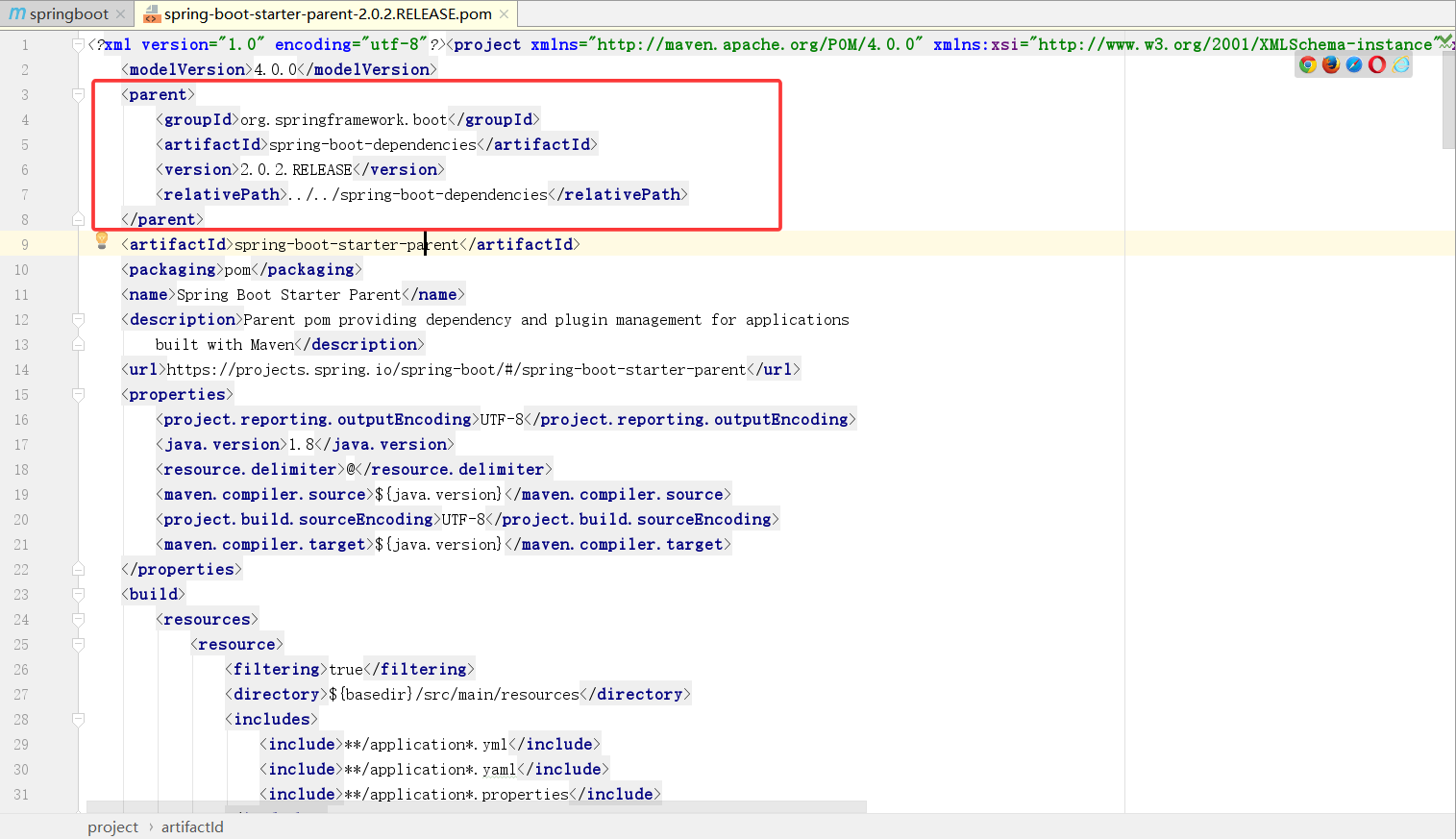Open preview in Firefox browser icon
Screen dimensions: 1456x839
point(1330,64)
